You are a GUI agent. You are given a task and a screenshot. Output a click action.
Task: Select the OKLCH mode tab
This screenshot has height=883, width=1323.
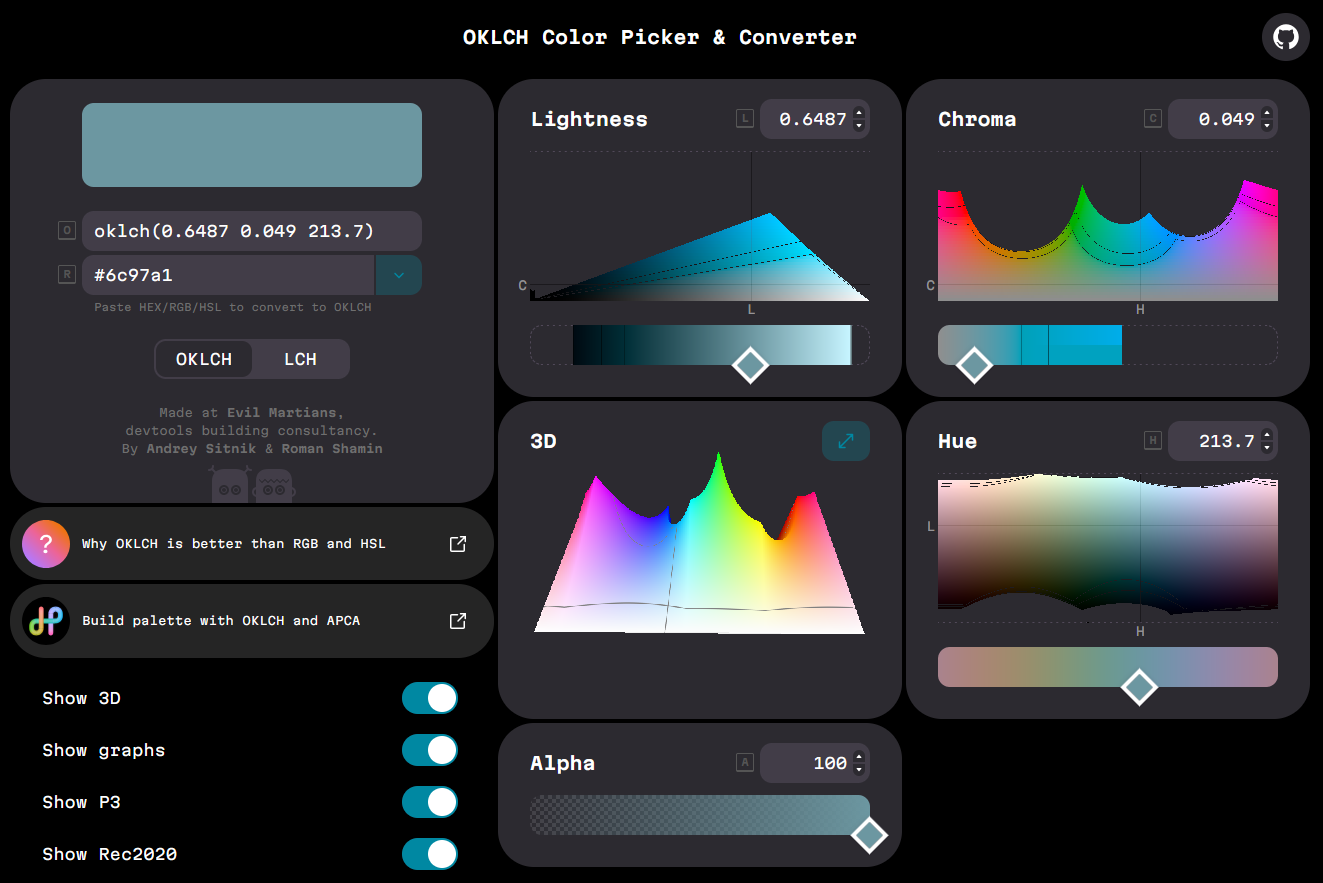pyautogui.click(x=204, y=359)
